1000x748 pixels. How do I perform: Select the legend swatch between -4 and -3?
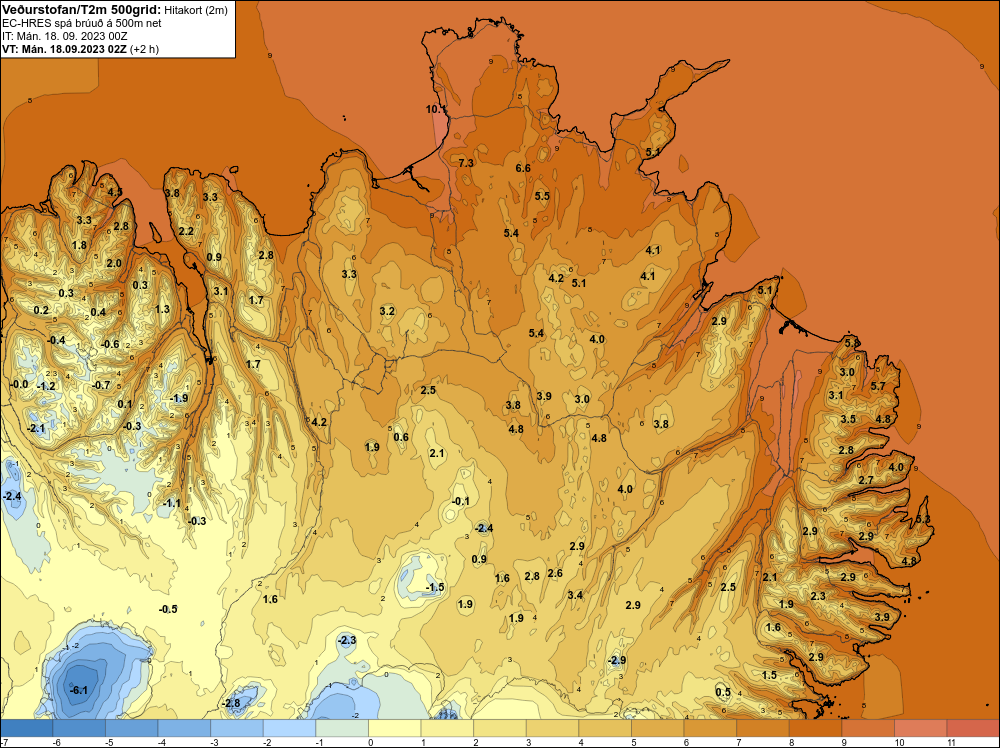(x=184, y=728)
